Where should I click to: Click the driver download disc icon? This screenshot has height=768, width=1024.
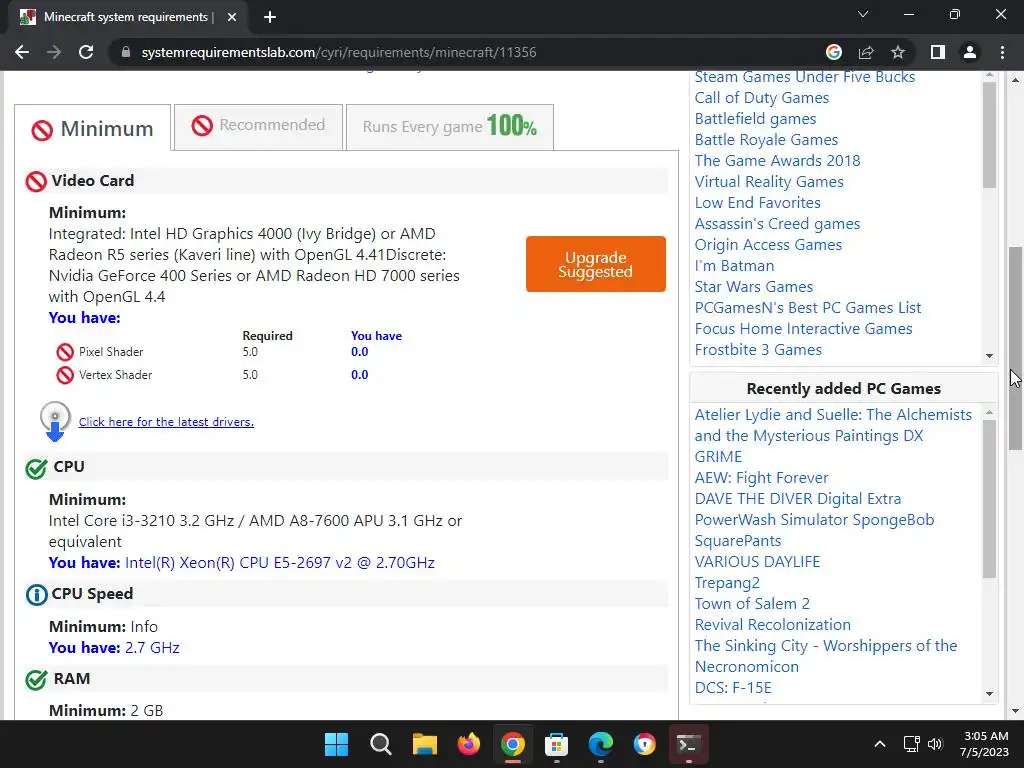(x=55, y=421)
